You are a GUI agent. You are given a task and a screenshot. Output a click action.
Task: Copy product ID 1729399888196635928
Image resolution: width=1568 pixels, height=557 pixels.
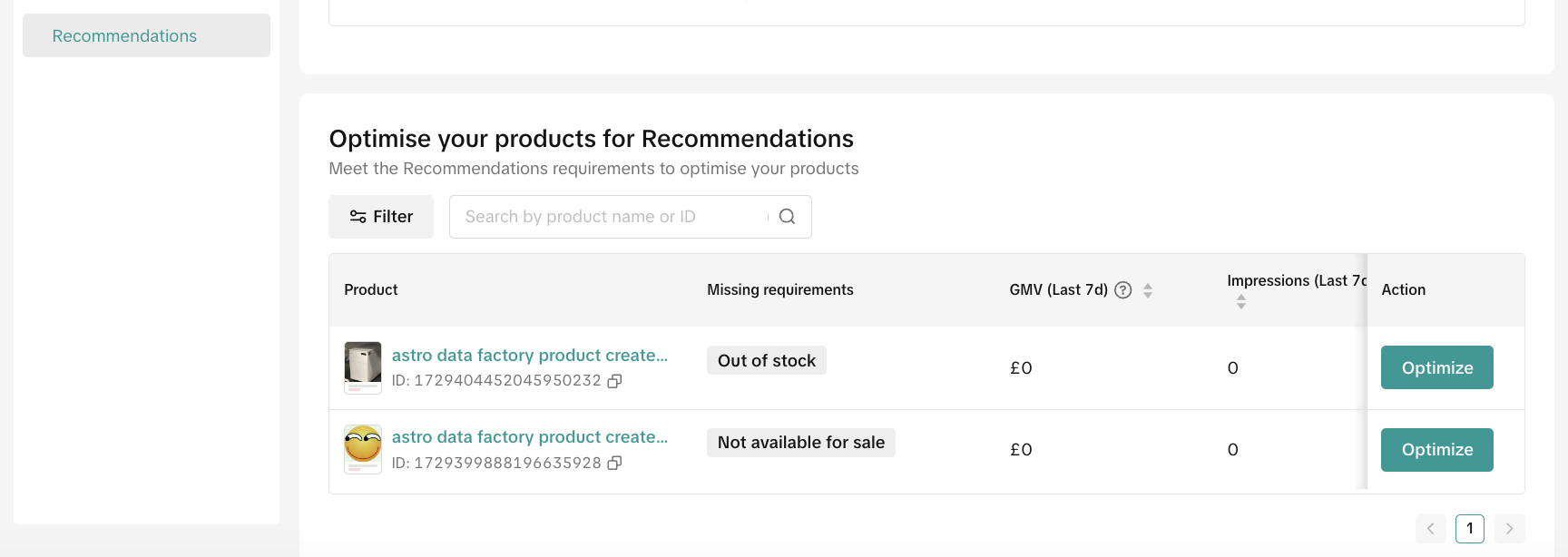click(x=614, y=463)
